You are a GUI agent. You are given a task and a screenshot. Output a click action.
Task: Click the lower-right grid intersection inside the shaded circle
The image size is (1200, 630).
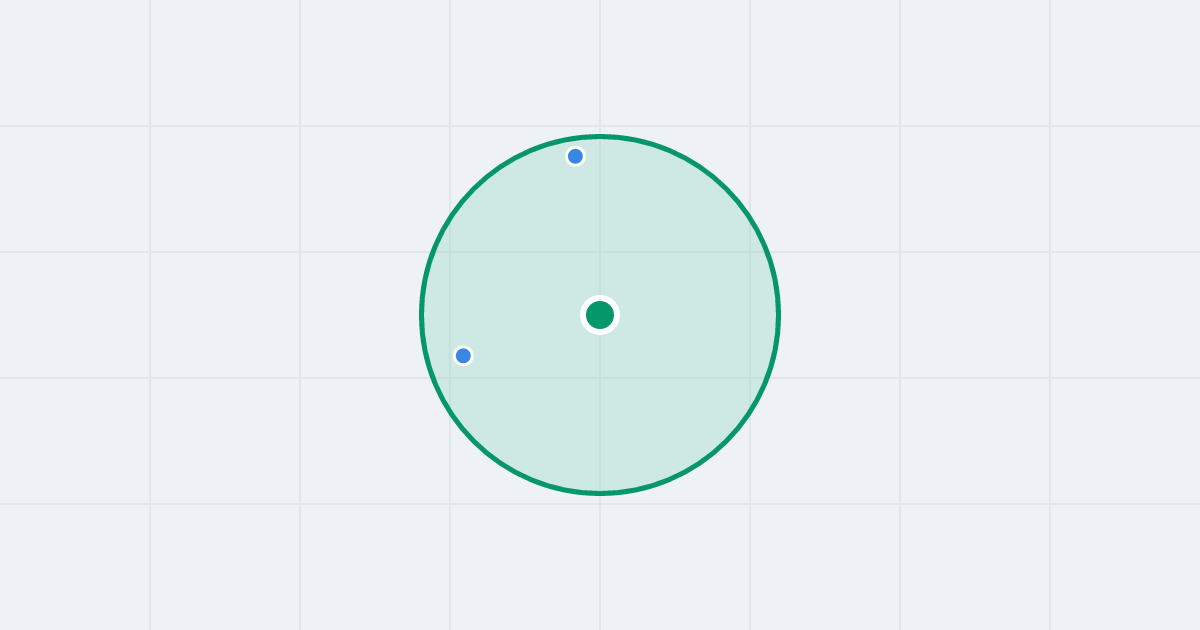(x=750, y=378)
